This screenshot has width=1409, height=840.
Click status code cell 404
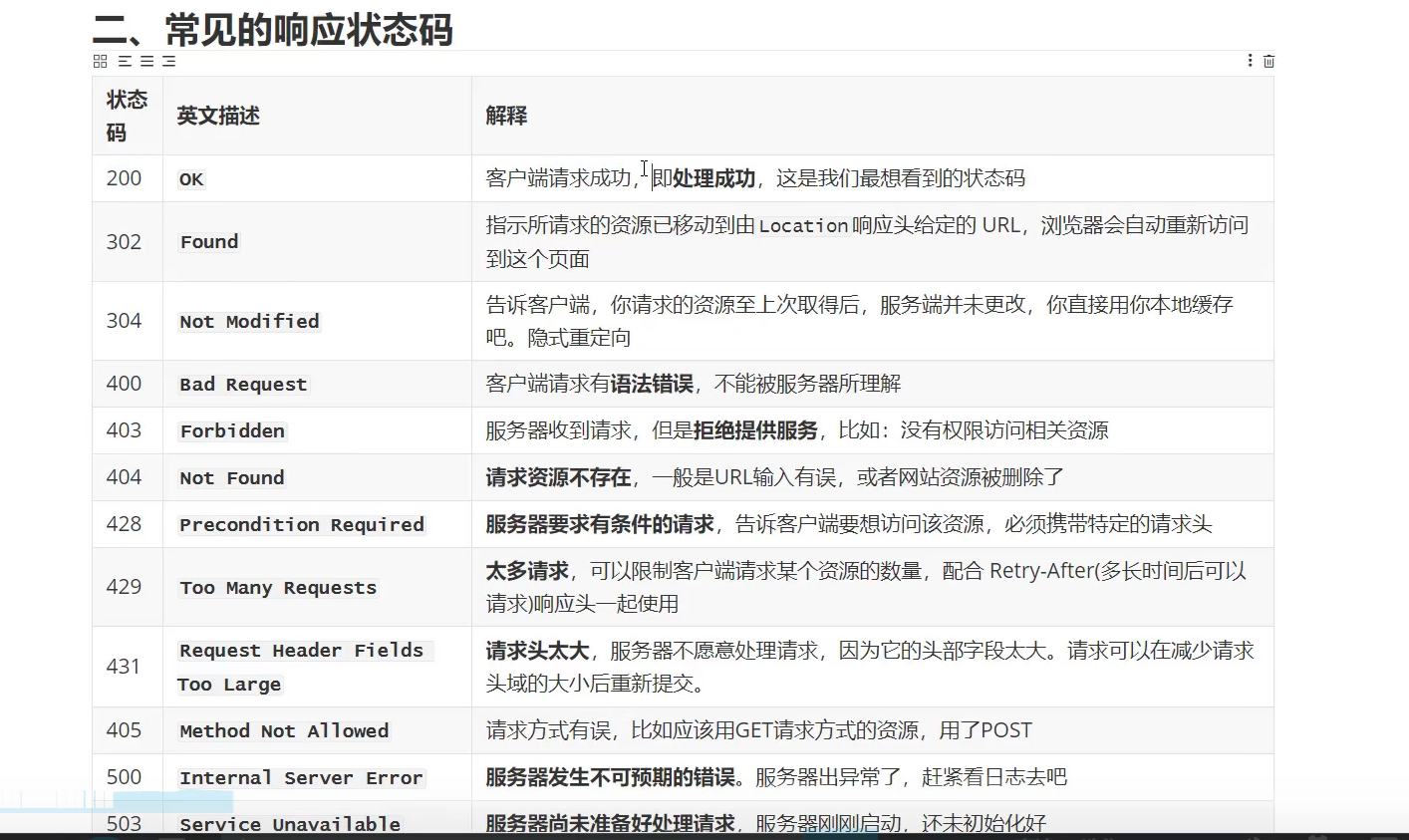[128, 477]
